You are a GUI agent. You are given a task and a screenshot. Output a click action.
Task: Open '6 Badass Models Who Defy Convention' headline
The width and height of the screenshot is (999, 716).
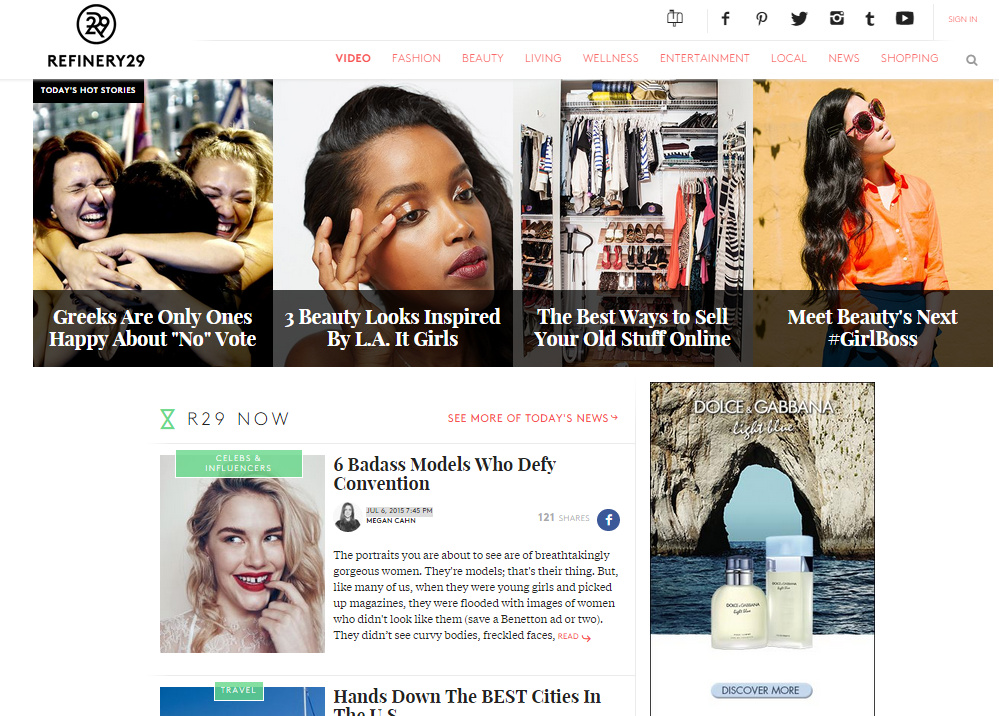coord(444,474)
